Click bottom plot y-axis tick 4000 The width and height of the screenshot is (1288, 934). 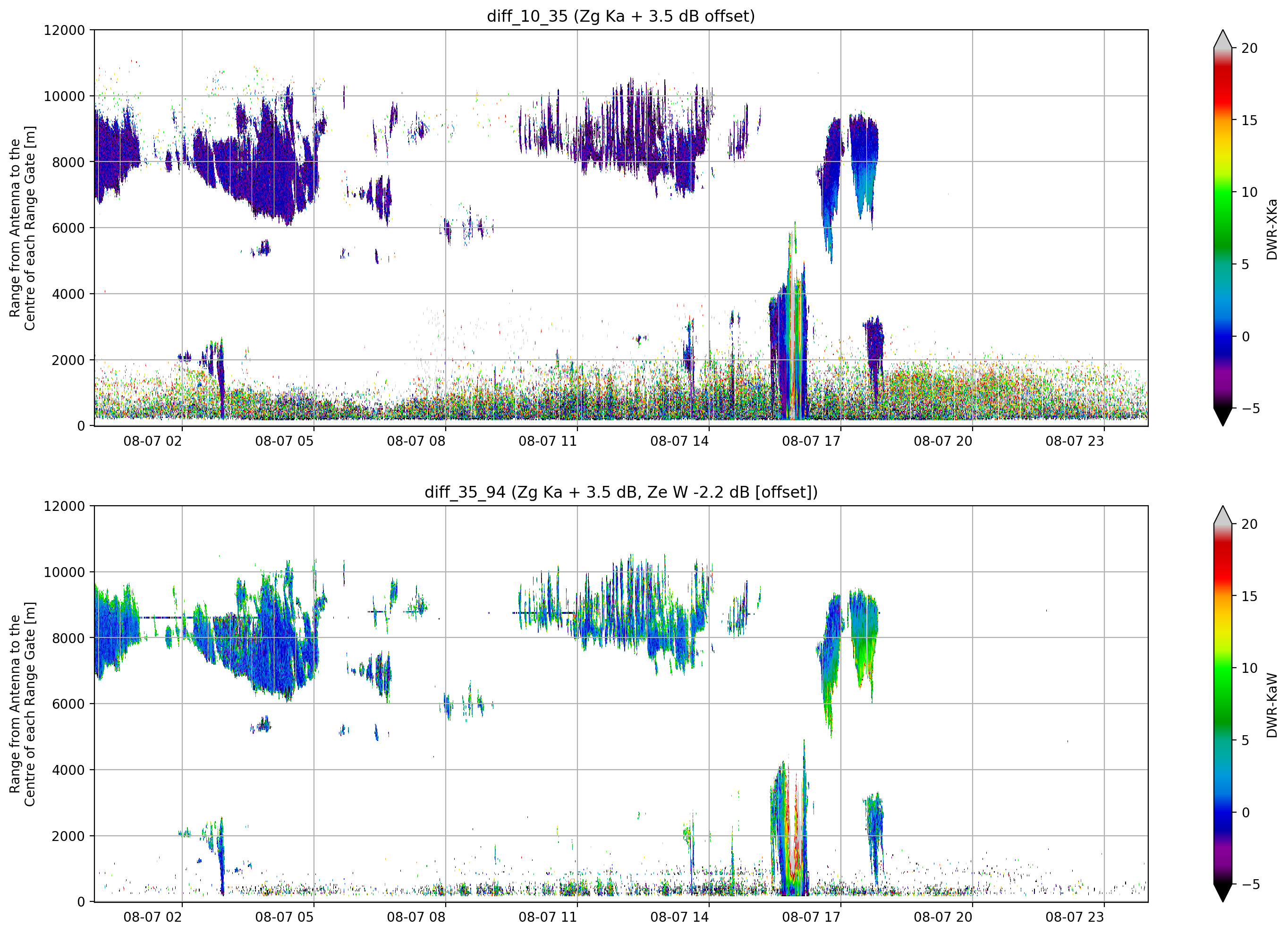[x=68, y=770]
